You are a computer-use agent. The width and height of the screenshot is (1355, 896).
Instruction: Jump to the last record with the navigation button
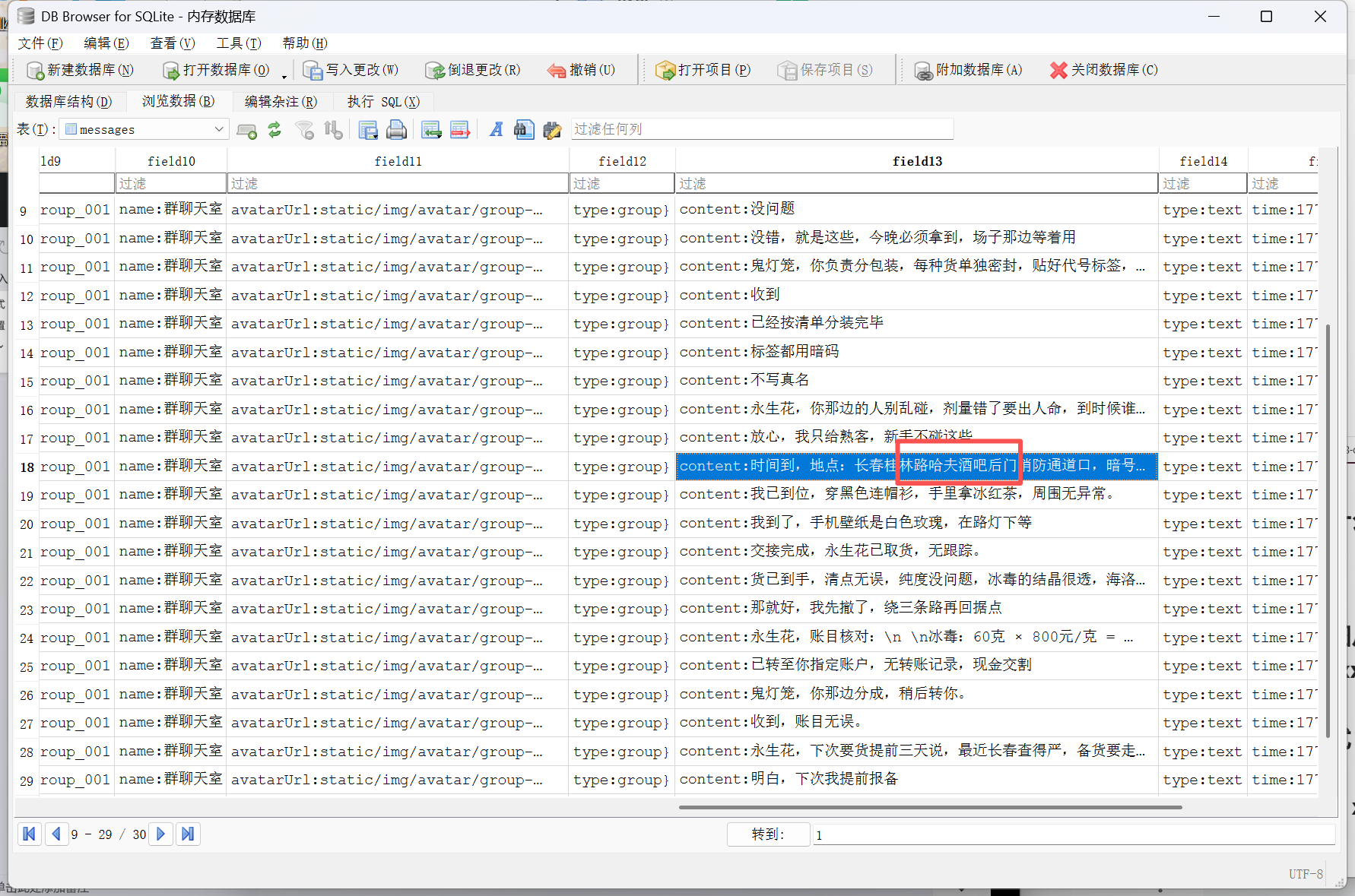tap(188, 834)
